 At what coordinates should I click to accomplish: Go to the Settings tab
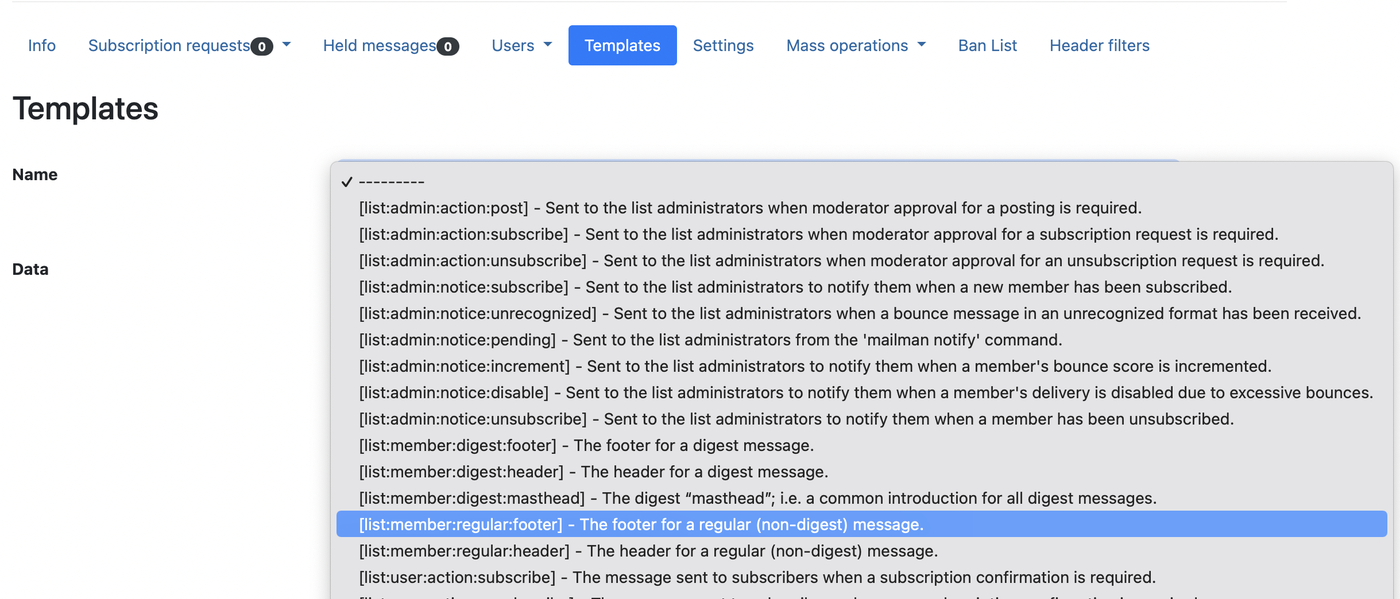click(723, 46)
